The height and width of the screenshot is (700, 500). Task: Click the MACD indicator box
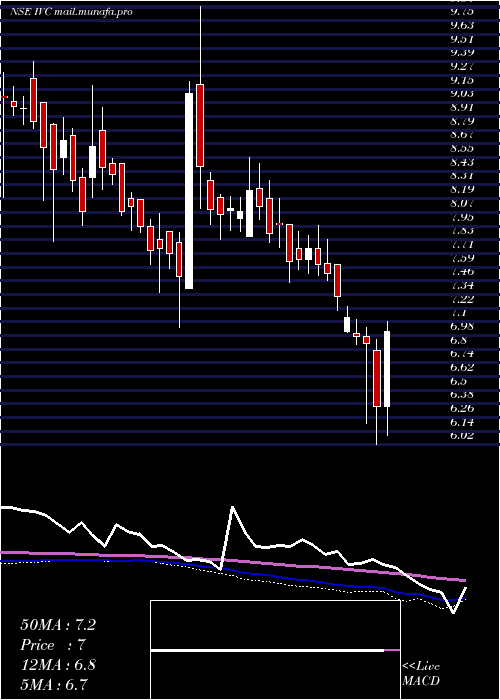click(x=275, y=650)
